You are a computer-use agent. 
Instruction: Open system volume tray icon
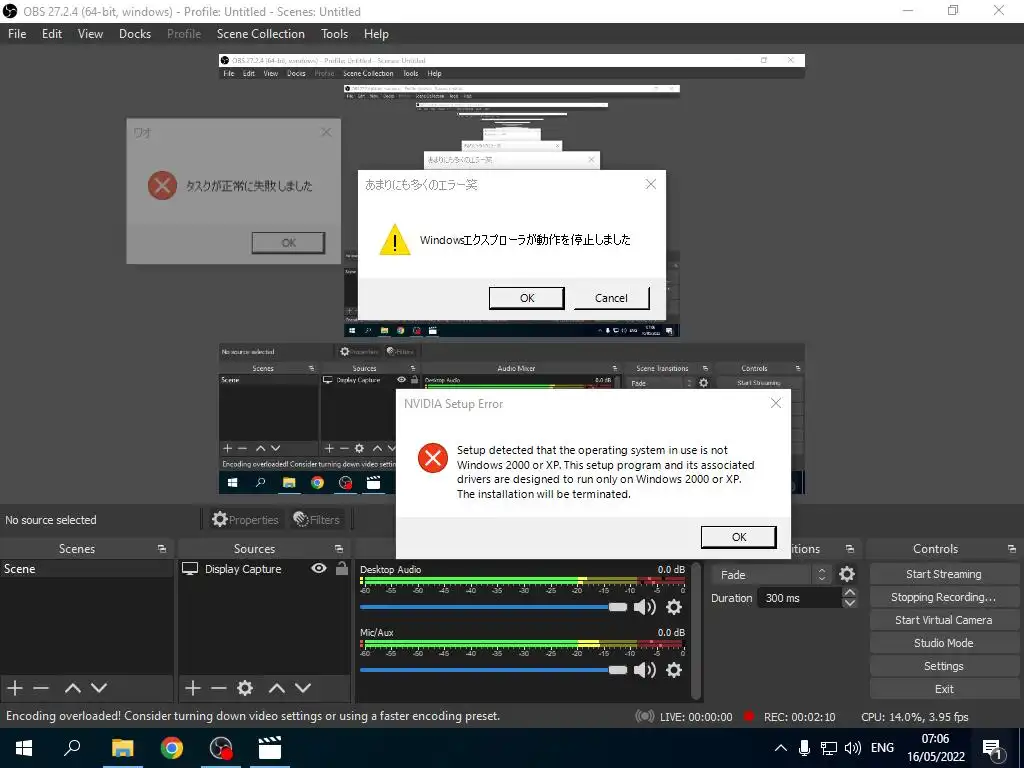coord(852,748)
